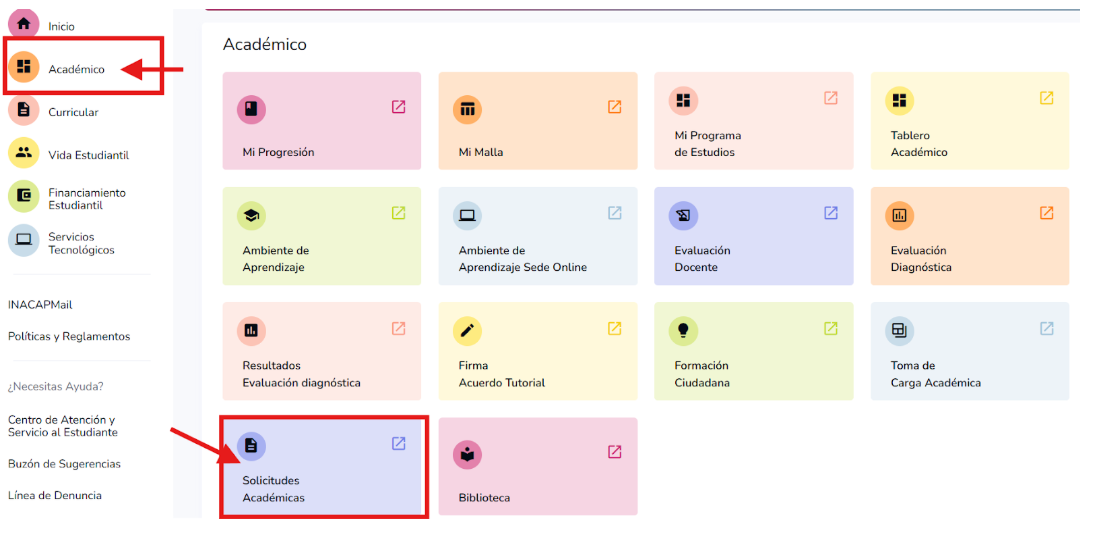Select Académico in the sidebar menu
Screen dimensions: 1095x543
point(76,69)
